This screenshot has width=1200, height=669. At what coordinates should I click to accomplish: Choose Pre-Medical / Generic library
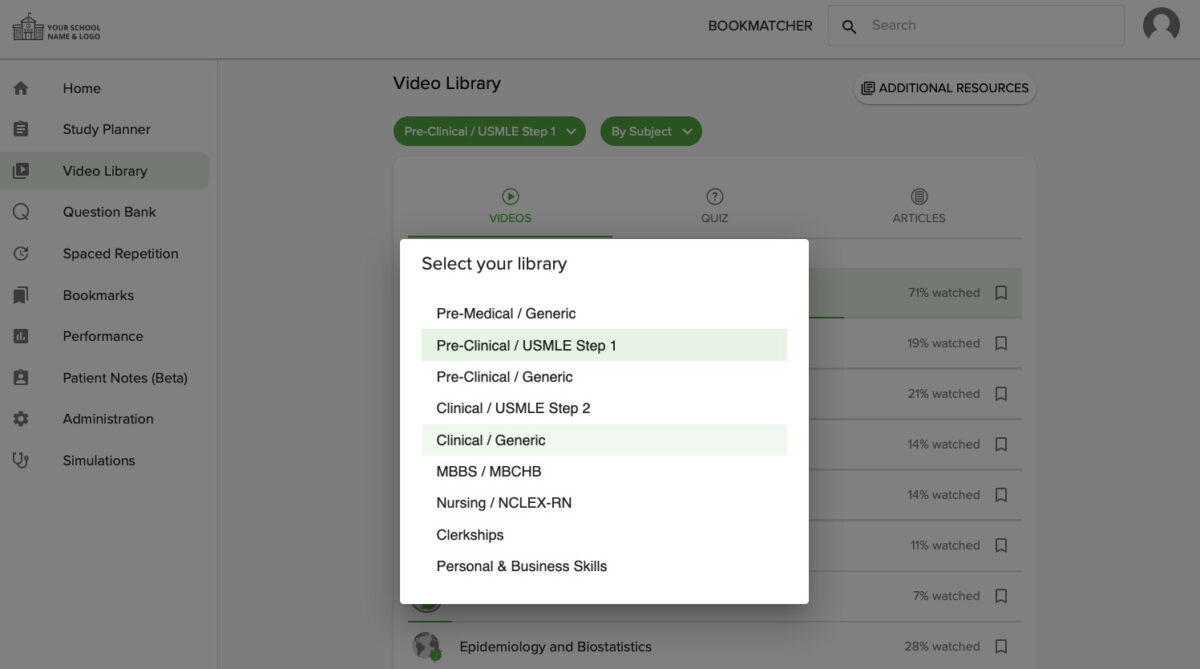click(x=604, y=313)
